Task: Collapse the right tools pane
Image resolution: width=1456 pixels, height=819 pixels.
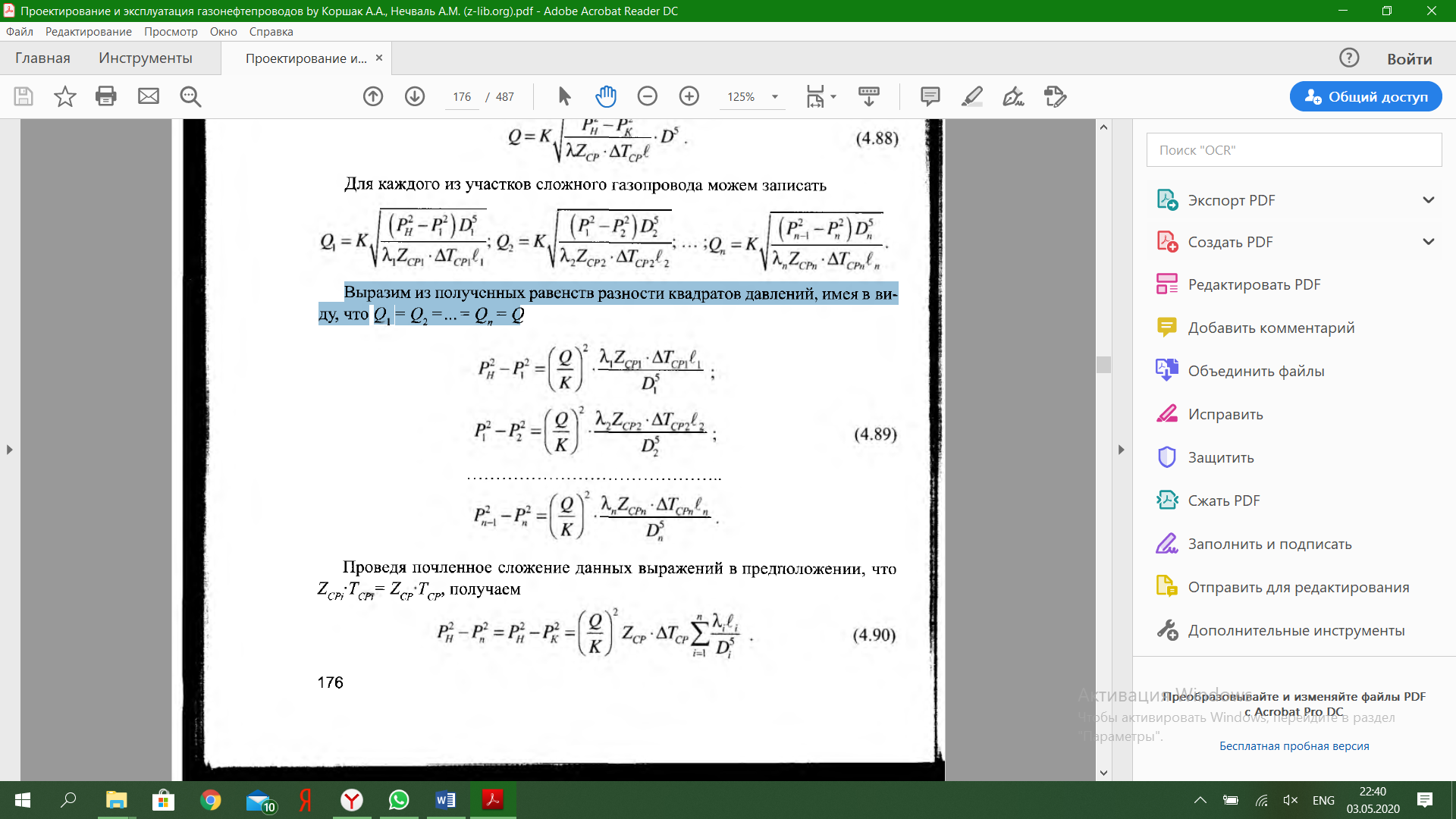Action: 1121,450
